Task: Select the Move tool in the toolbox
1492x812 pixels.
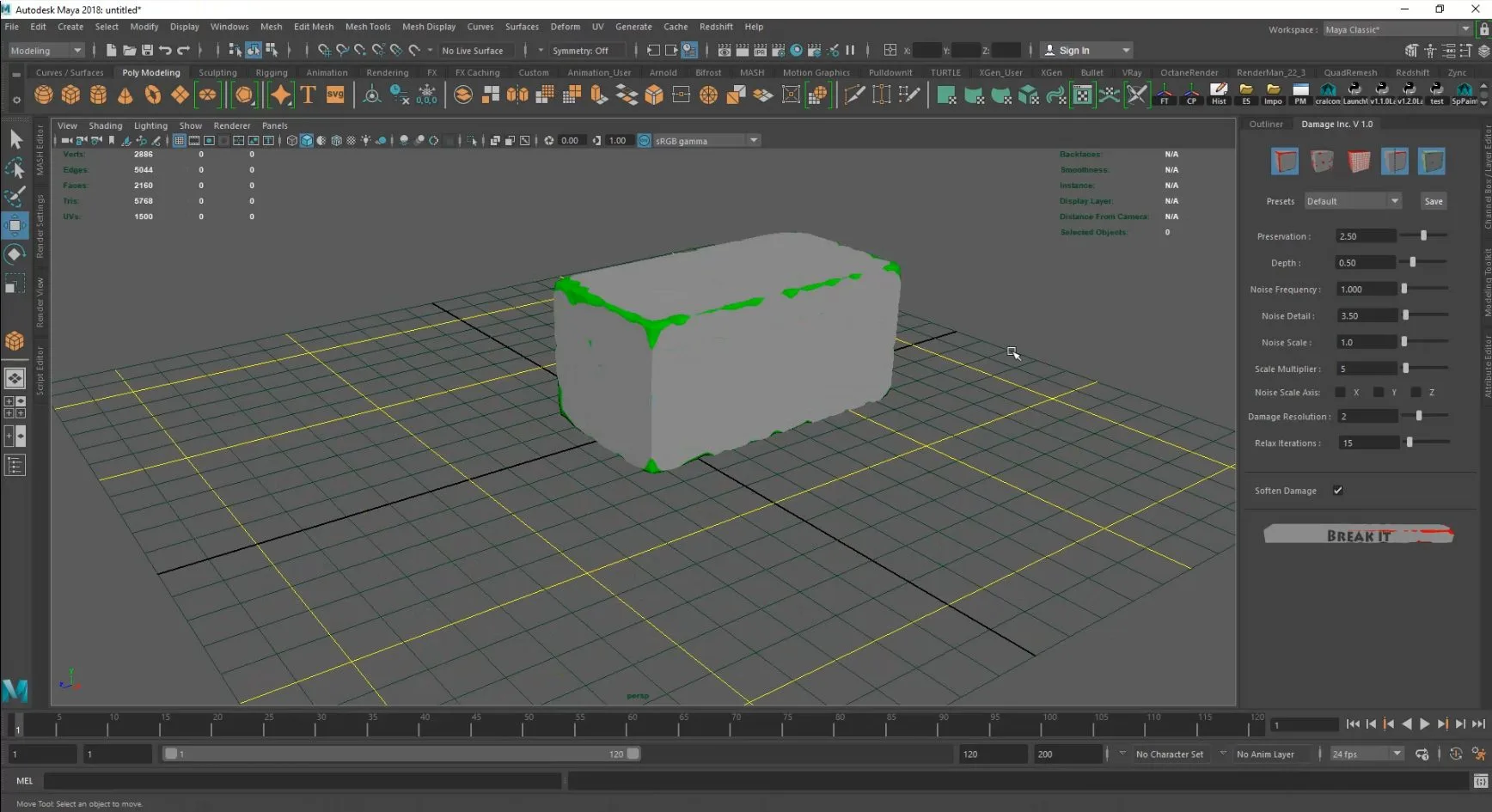Action: coord(15,226)
